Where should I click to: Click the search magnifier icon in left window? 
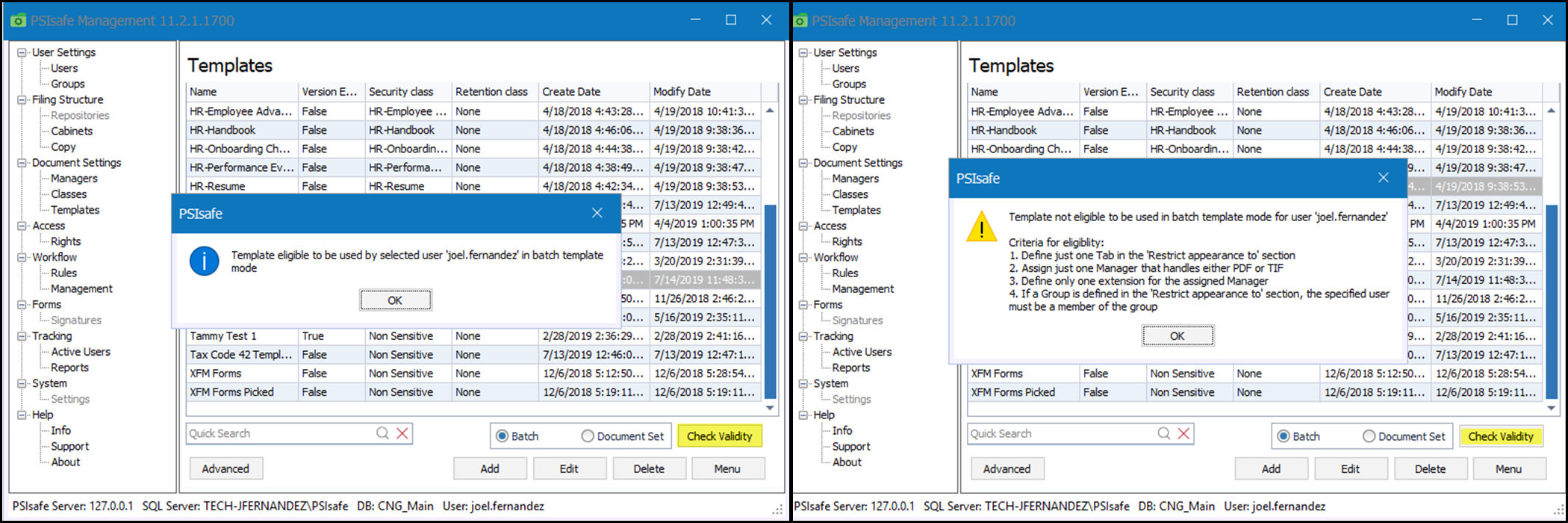pyautogui.click(x=382, y=433)
